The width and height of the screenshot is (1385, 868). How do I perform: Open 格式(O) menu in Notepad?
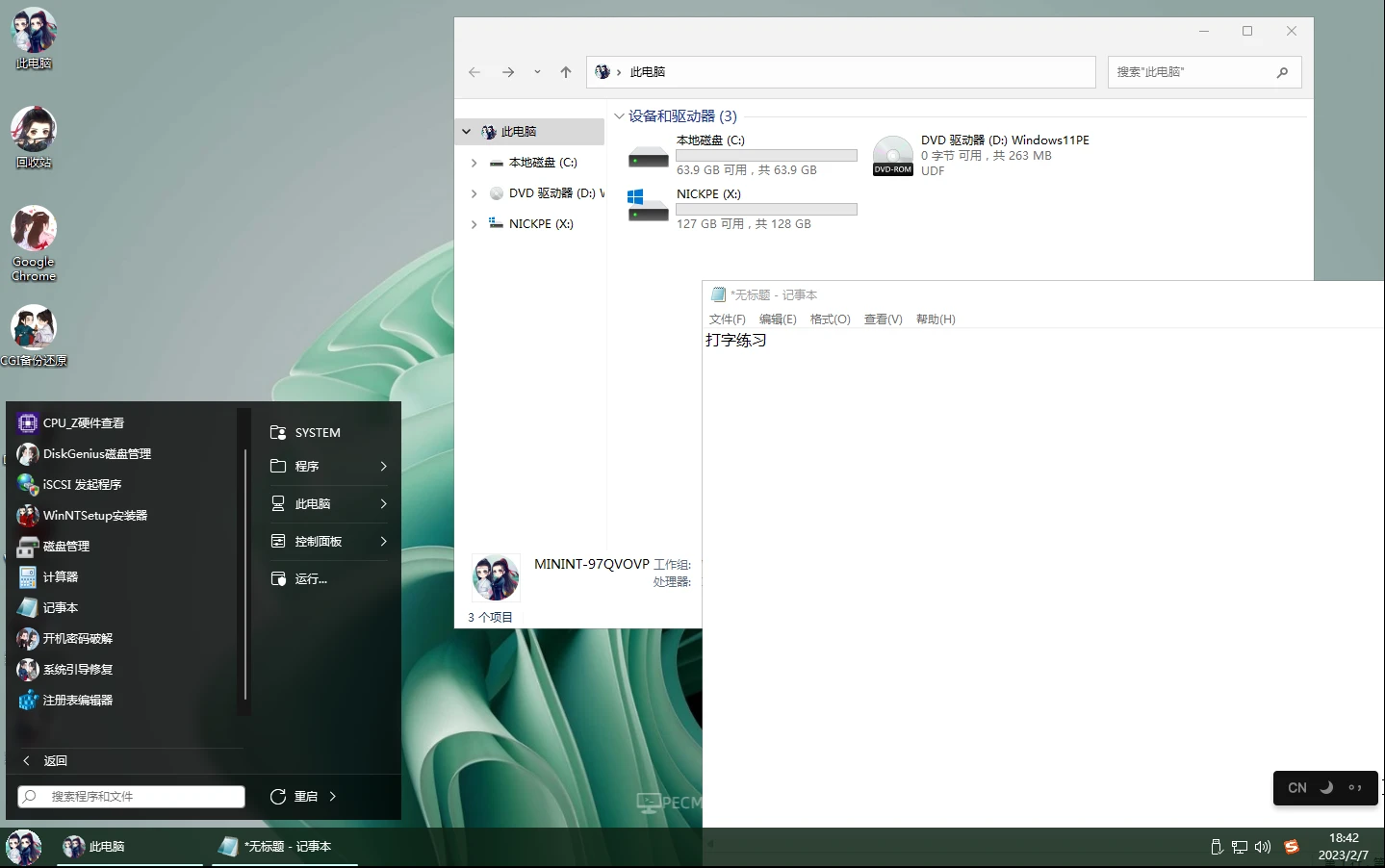tap(831, 319)
